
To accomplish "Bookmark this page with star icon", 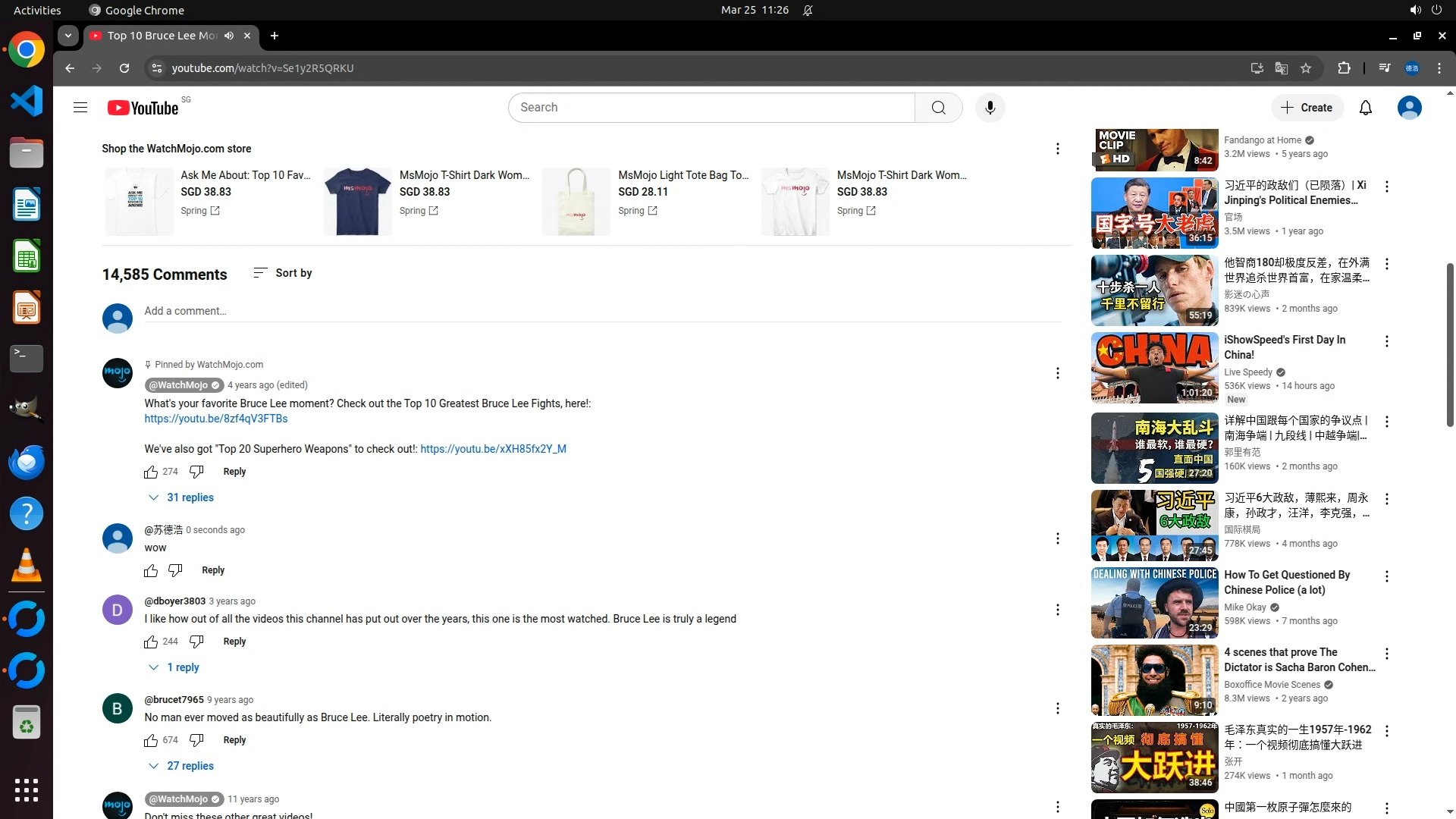I will click(x=1306, y=68).
